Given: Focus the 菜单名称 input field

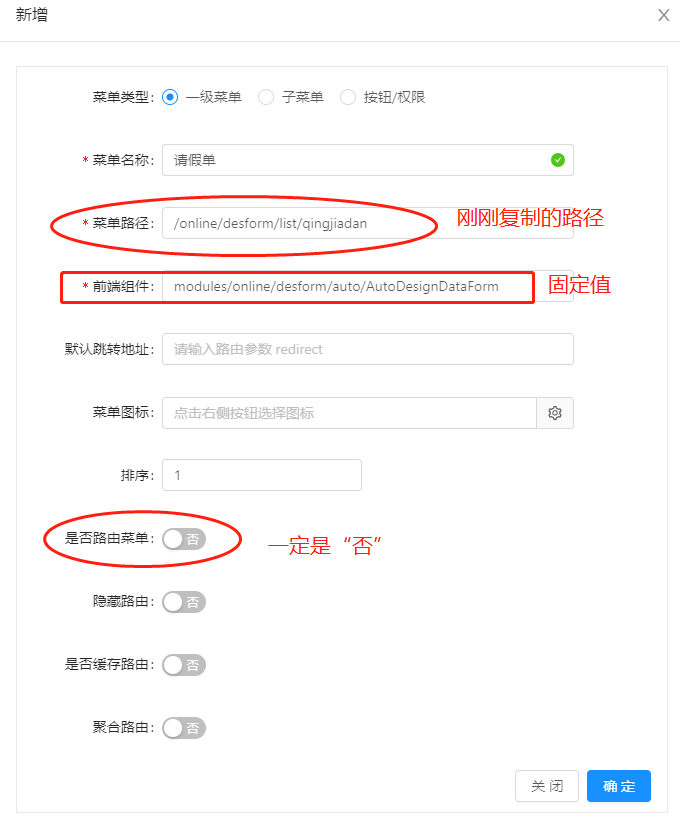Looking at the screenshot, I should 368,160.
